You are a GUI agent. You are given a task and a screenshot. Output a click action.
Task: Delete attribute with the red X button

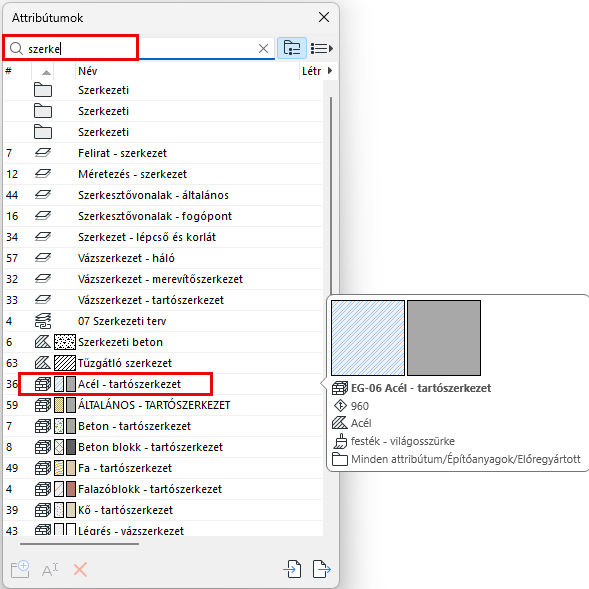click(x=80, y=569)
